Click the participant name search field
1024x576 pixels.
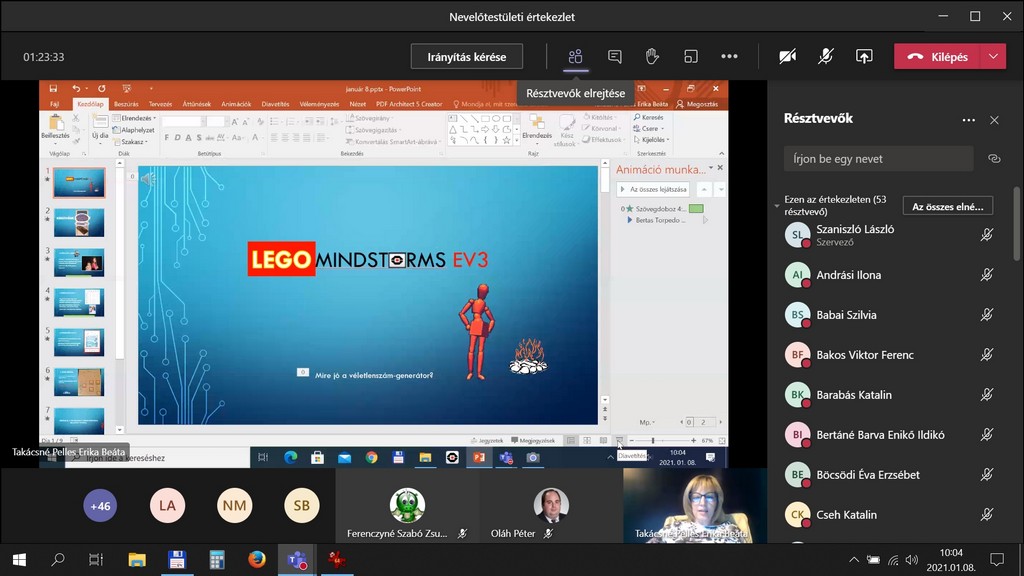tap(878, 159)
